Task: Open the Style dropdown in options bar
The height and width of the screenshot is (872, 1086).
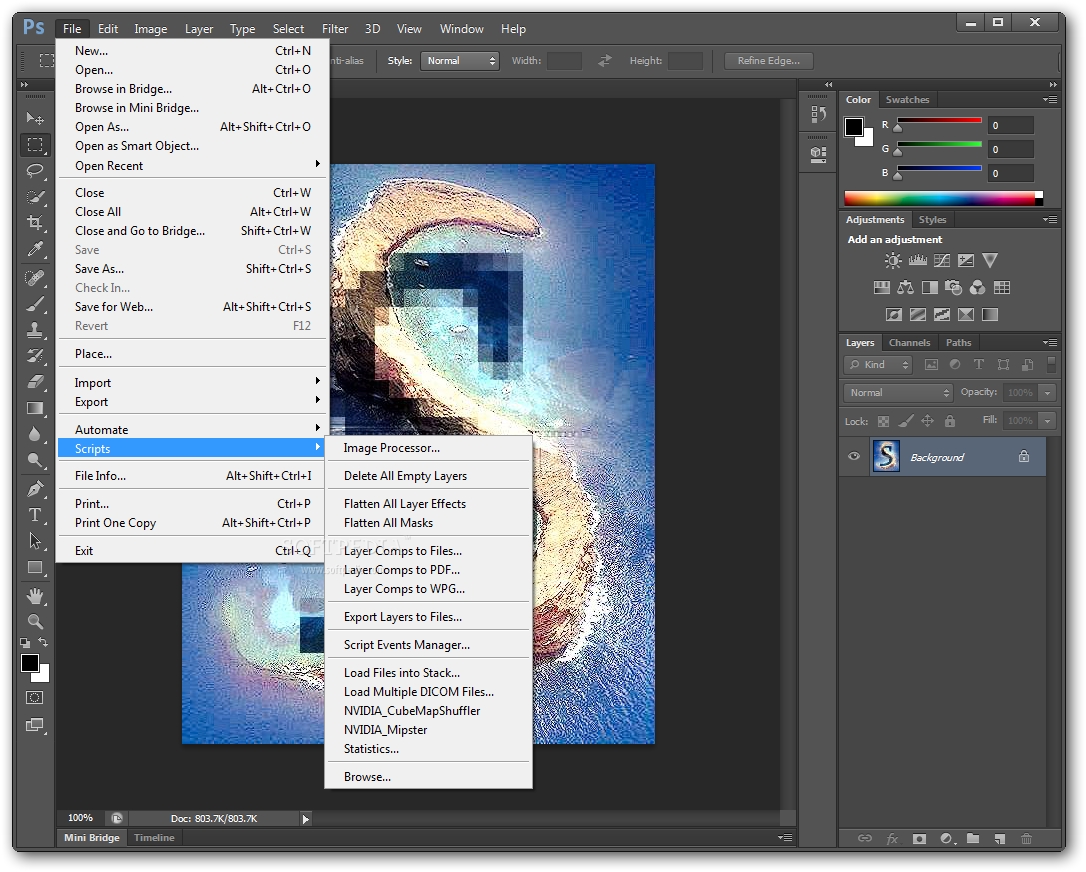Action: tap(459, 61)
